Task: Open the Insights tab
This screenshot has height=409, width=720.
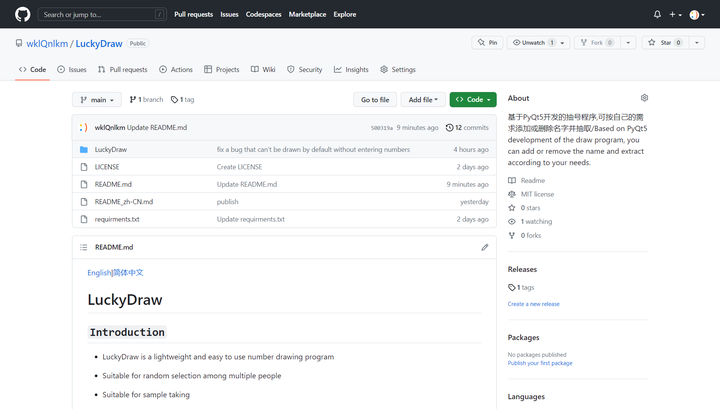Action: [351, 70]
